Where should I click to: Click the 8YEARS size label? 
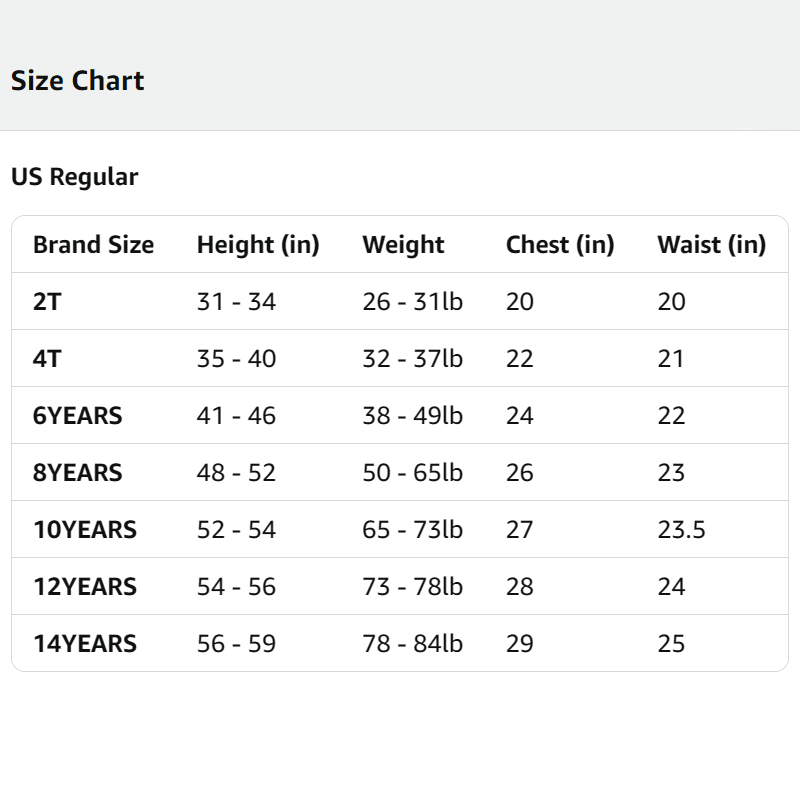77,472
